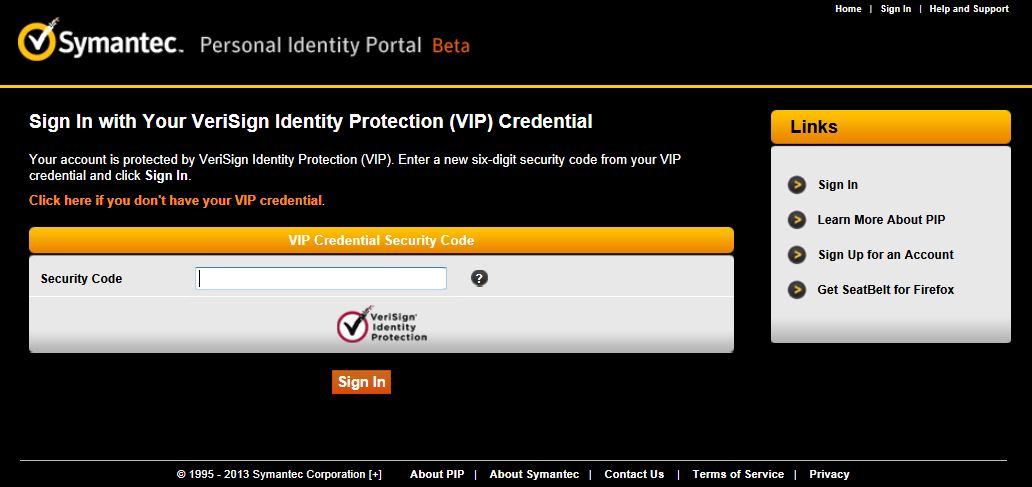Click the VeriSign Identity Protection badge
The height and width of the screenshot is (487, 1032).
click(381, 325)
